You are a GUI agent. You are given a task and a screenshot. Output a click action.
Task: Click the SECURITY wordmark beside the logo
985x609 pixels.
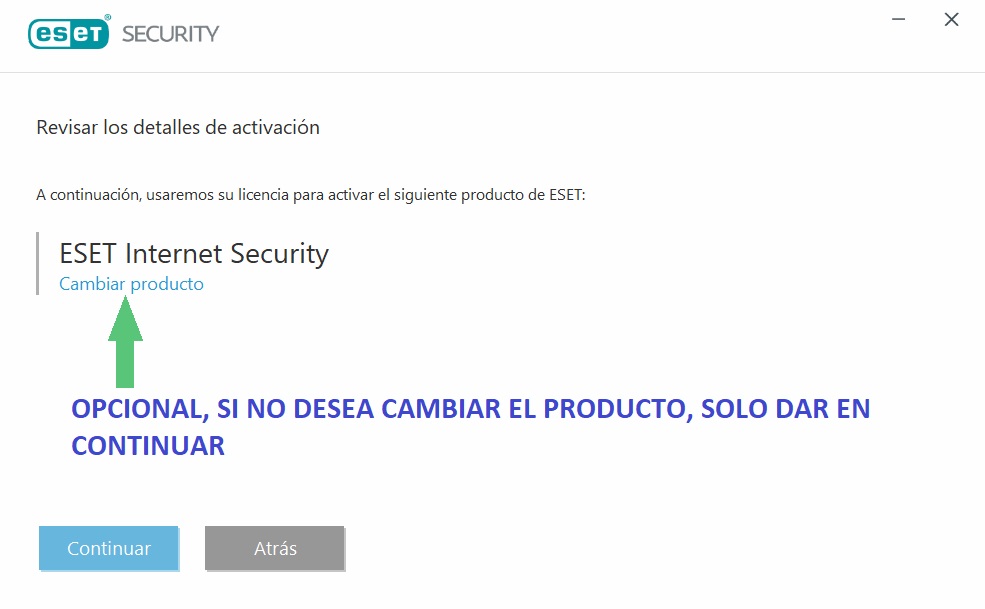click(170, 34)
